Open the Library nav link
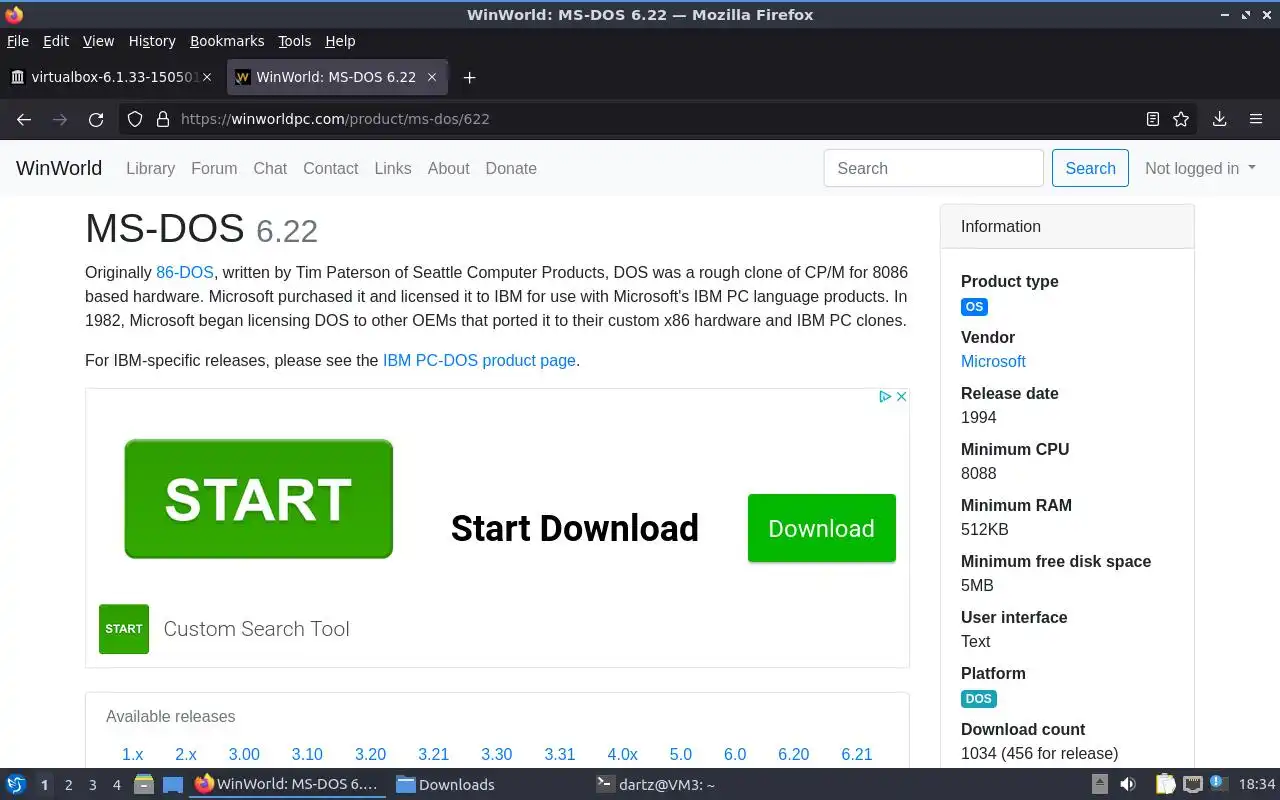1280x800 pixels. [x=150, y=168]
